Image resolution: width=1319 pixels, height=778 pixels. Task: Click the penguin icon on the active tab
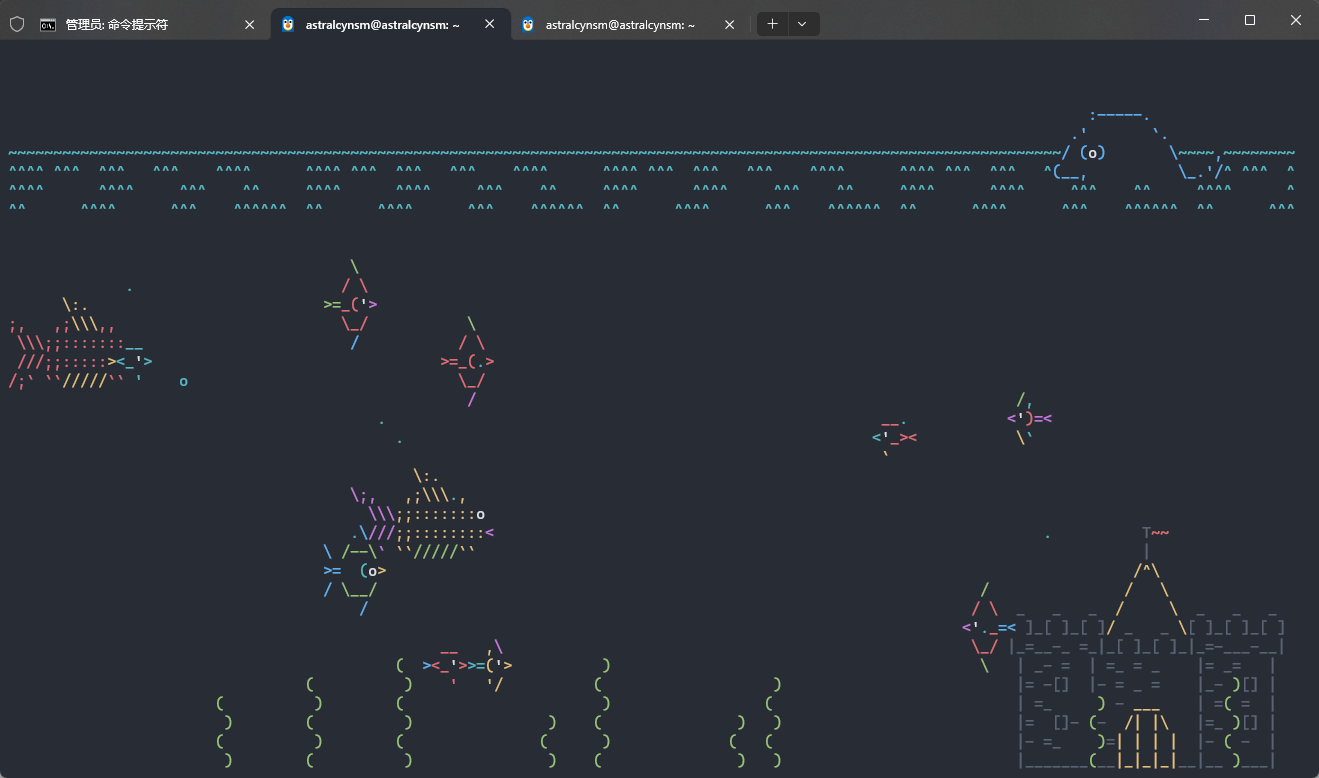(x=288, y=24)
